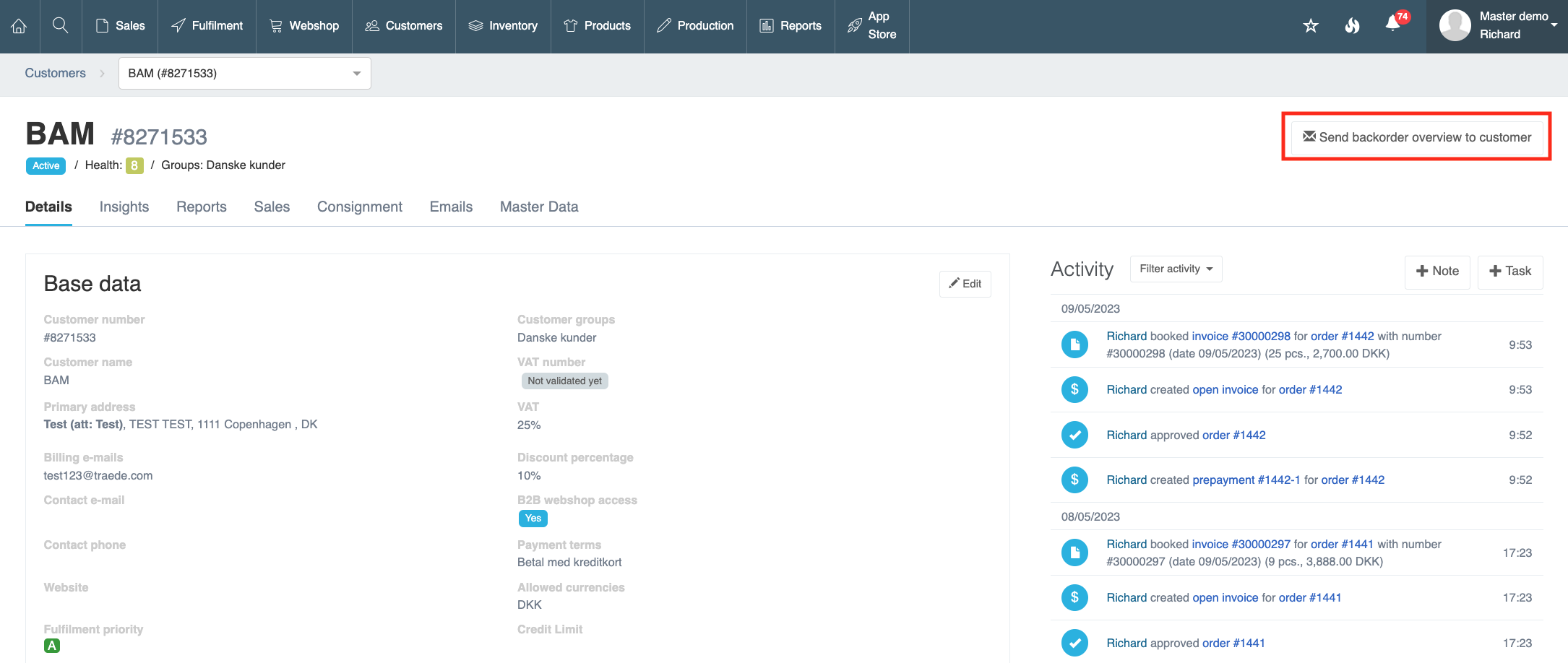Open the Inventory menu
The image size is (1568, 663).
pyautogui.click(x=503, y=26)
